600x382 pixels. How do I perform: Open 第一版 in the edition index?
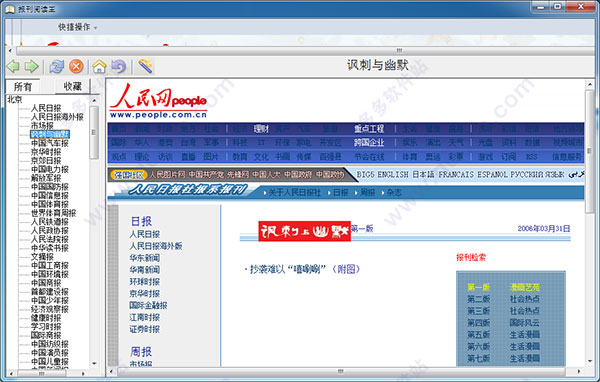point(478,287)
